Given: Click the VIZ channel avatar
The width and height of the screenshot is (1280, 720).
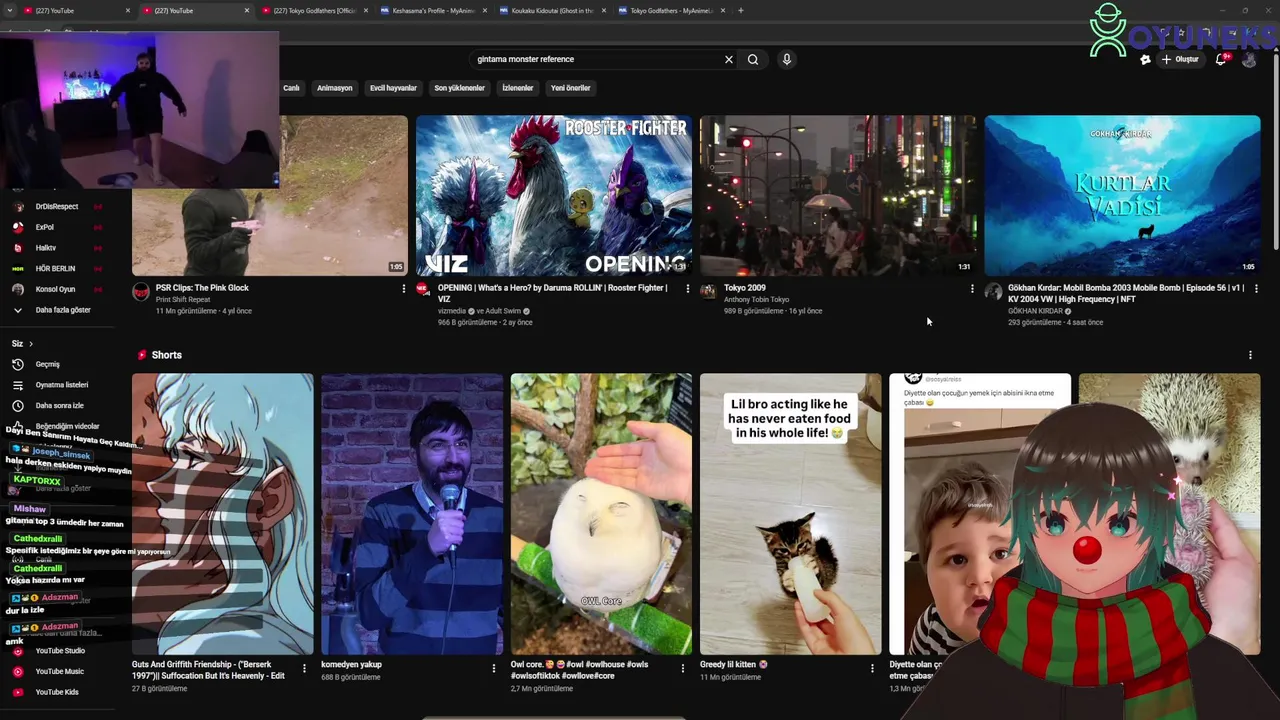Looking at the screenshot, I should 423,290.
